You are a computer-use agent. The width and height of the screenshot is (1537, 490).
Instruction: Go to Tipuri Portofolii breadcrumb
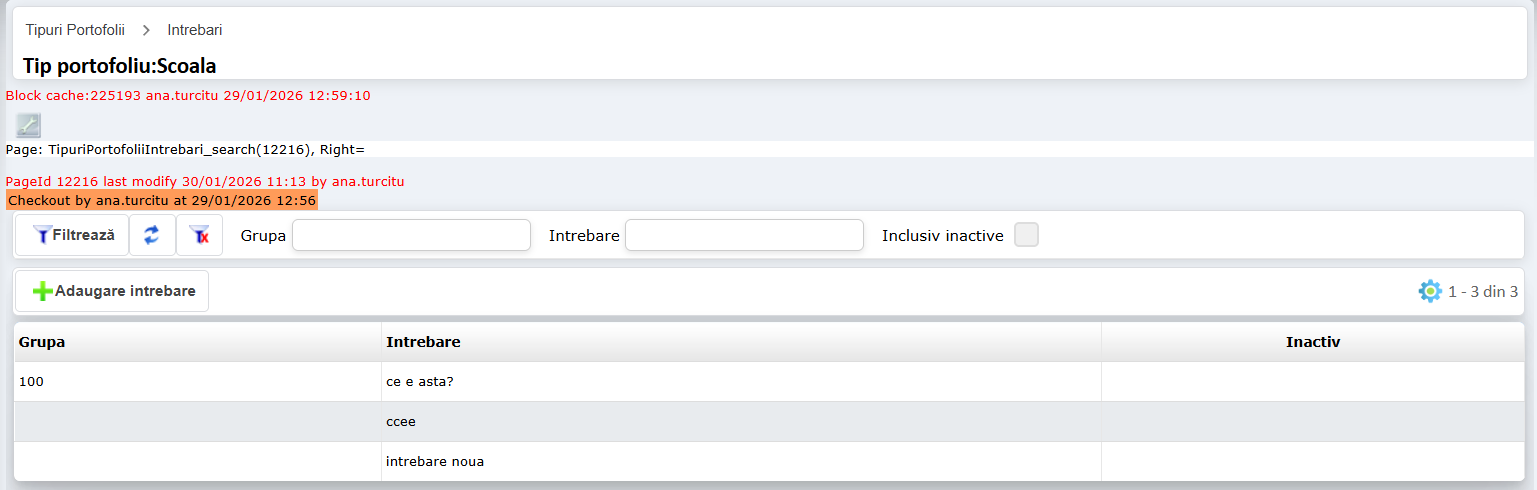(75, 30)
